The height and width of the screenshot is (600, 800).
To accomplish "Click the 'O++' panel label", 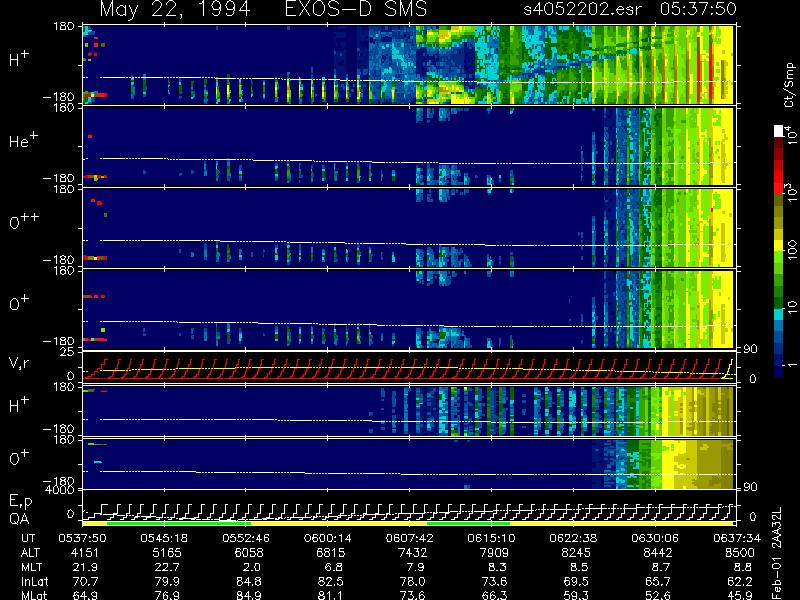I will click(24, 221).
